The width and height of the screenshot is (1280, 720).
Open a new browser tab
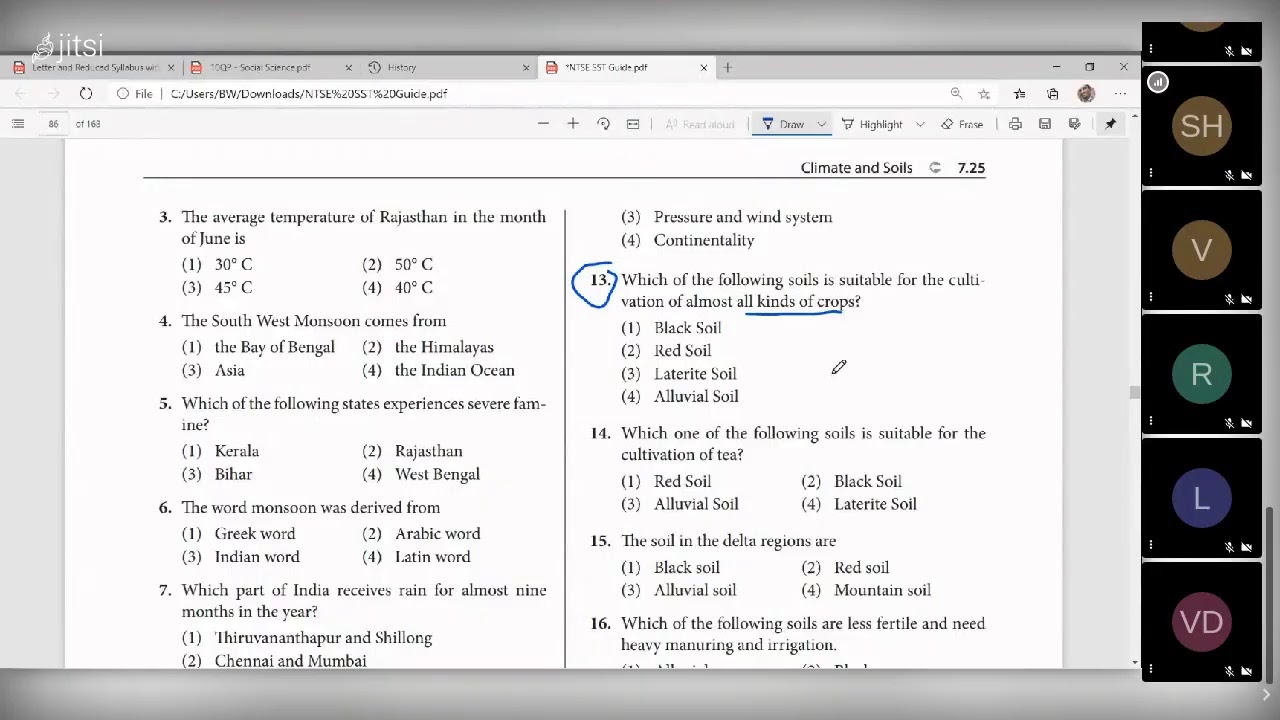coord(728,68)
